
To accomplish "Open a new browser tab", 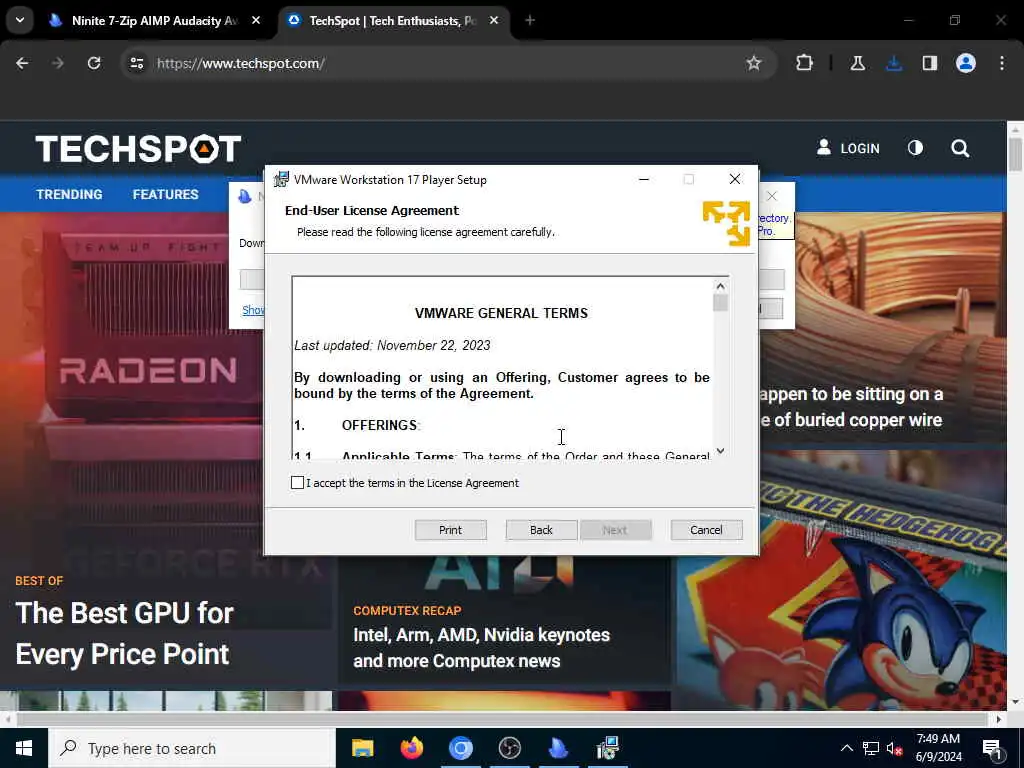I will click(530, 21).
